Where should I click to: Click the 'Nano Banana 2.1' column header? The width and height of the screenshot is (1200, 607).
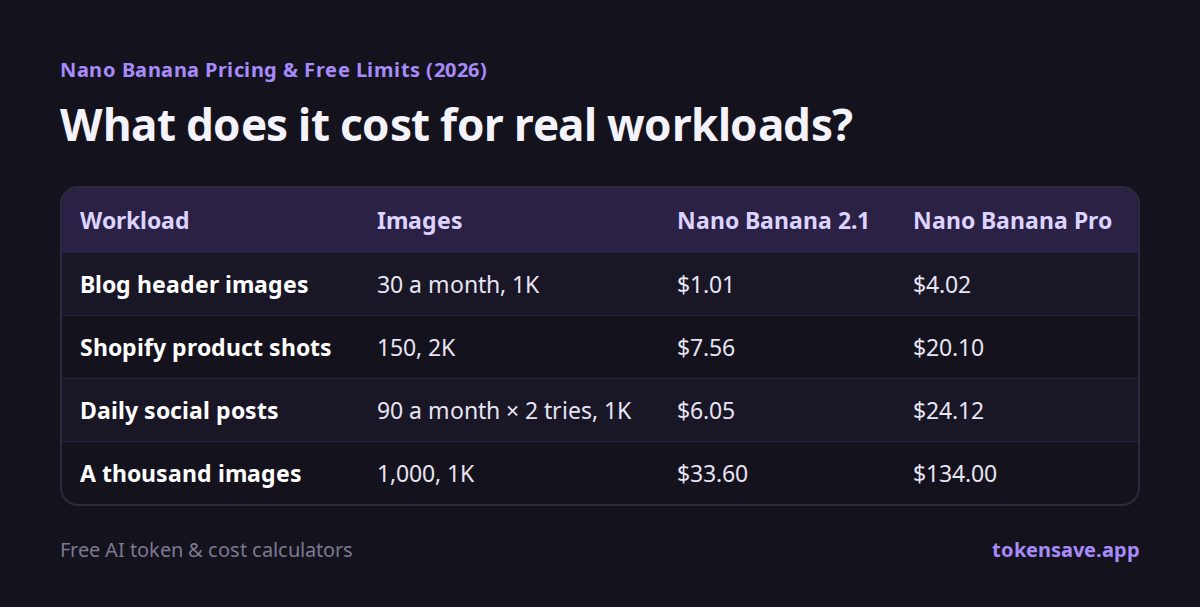[x=773, y=221]
